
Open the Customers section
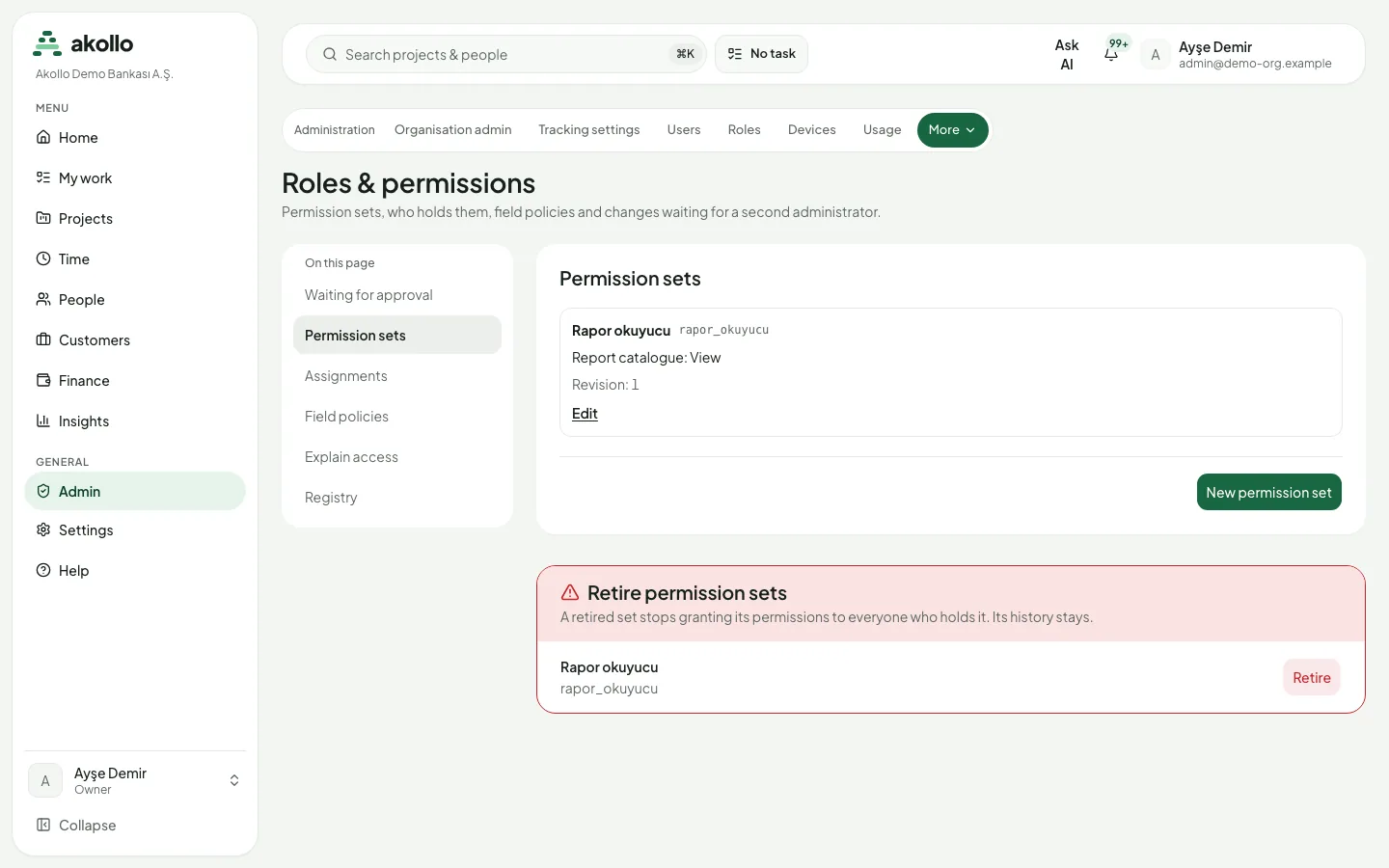pos(135,340)
